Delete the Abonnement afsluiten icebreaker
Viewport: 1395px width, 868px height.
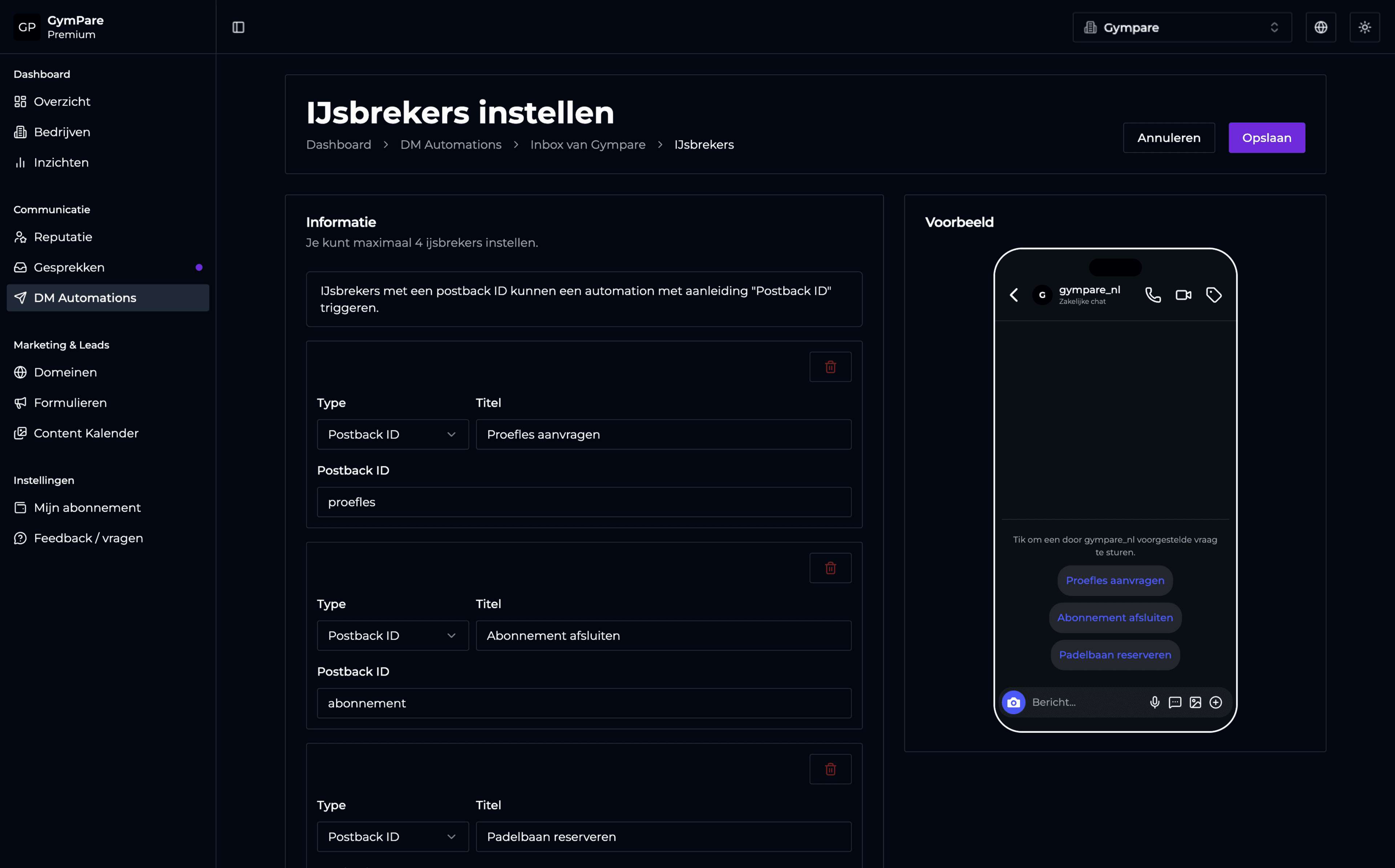(x=830, y=568)
